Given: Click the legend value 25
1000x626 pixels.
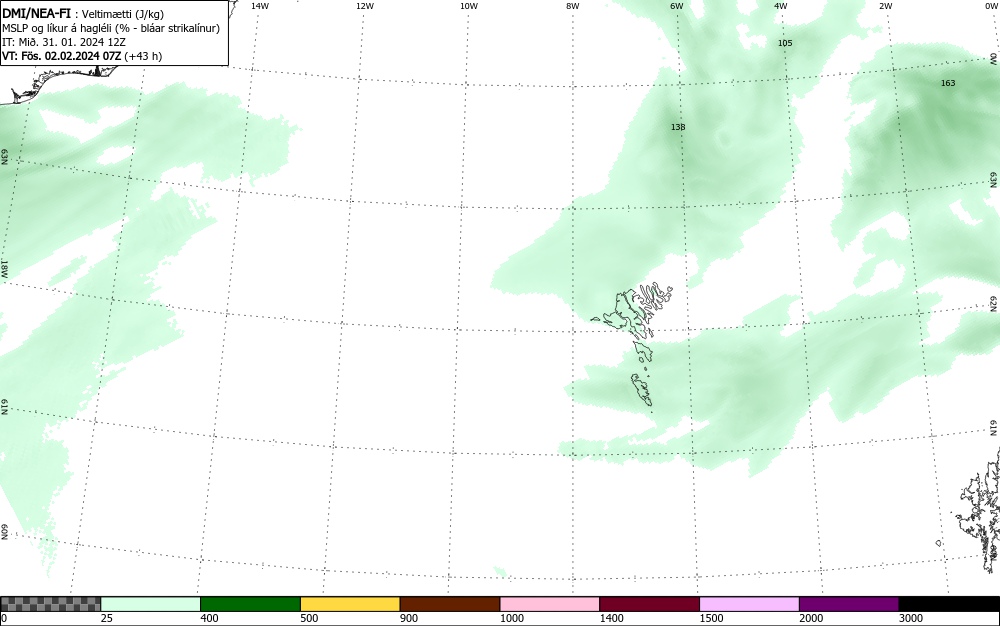Looking at the screenshot, I should (107, 618).
